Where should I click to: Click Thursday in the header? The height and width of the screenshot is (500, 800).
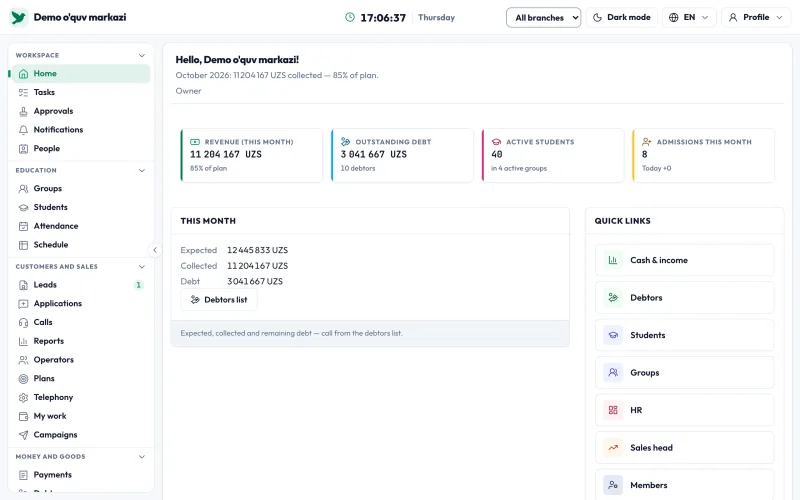[436, 17]
